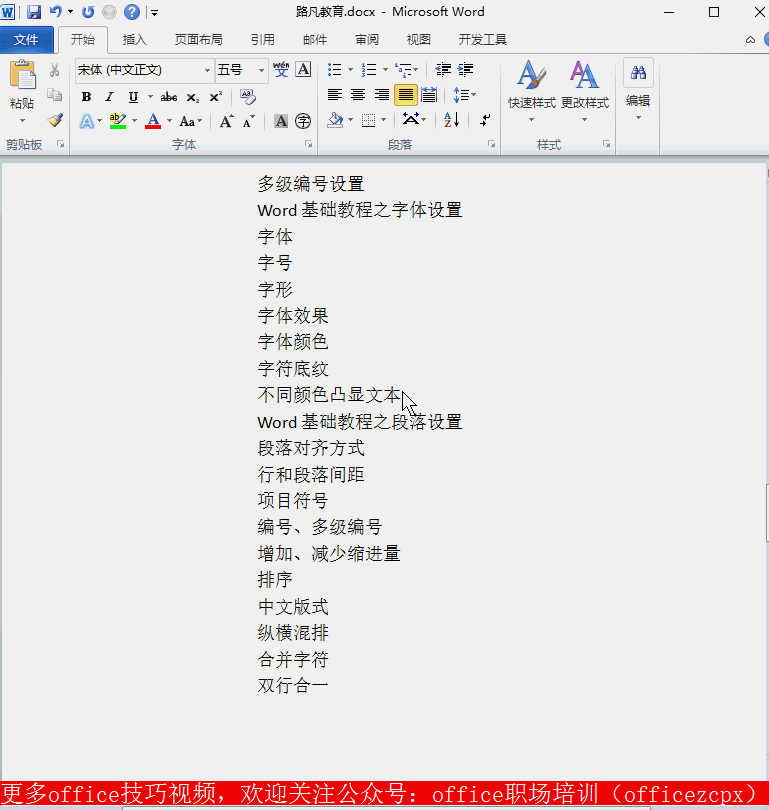This screenshot has width=769, height=810.
Task: Switch to the 引用 tab
Action: point(262,39)
